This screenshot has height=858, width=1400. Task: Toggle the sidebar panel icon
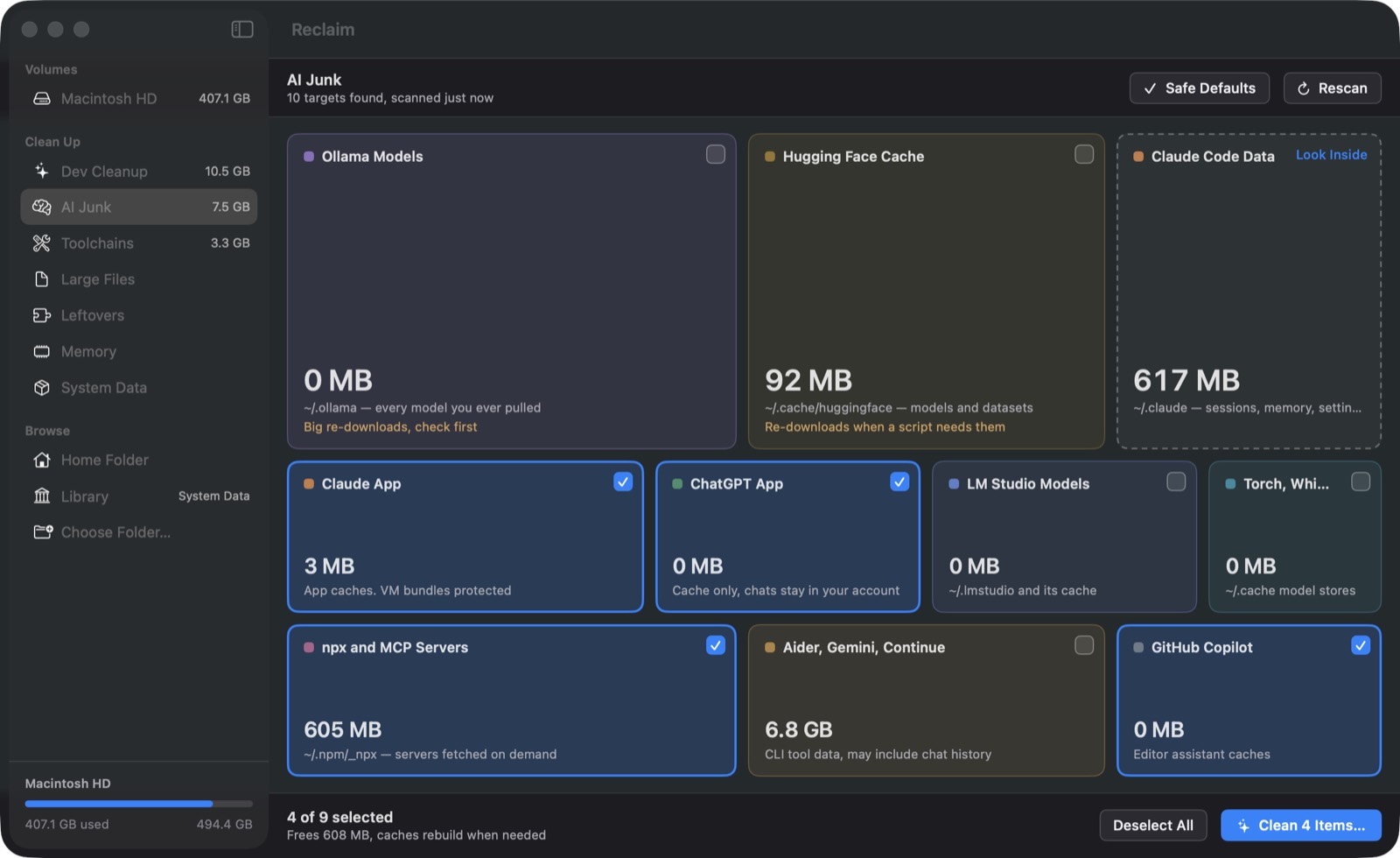(242, 30)
